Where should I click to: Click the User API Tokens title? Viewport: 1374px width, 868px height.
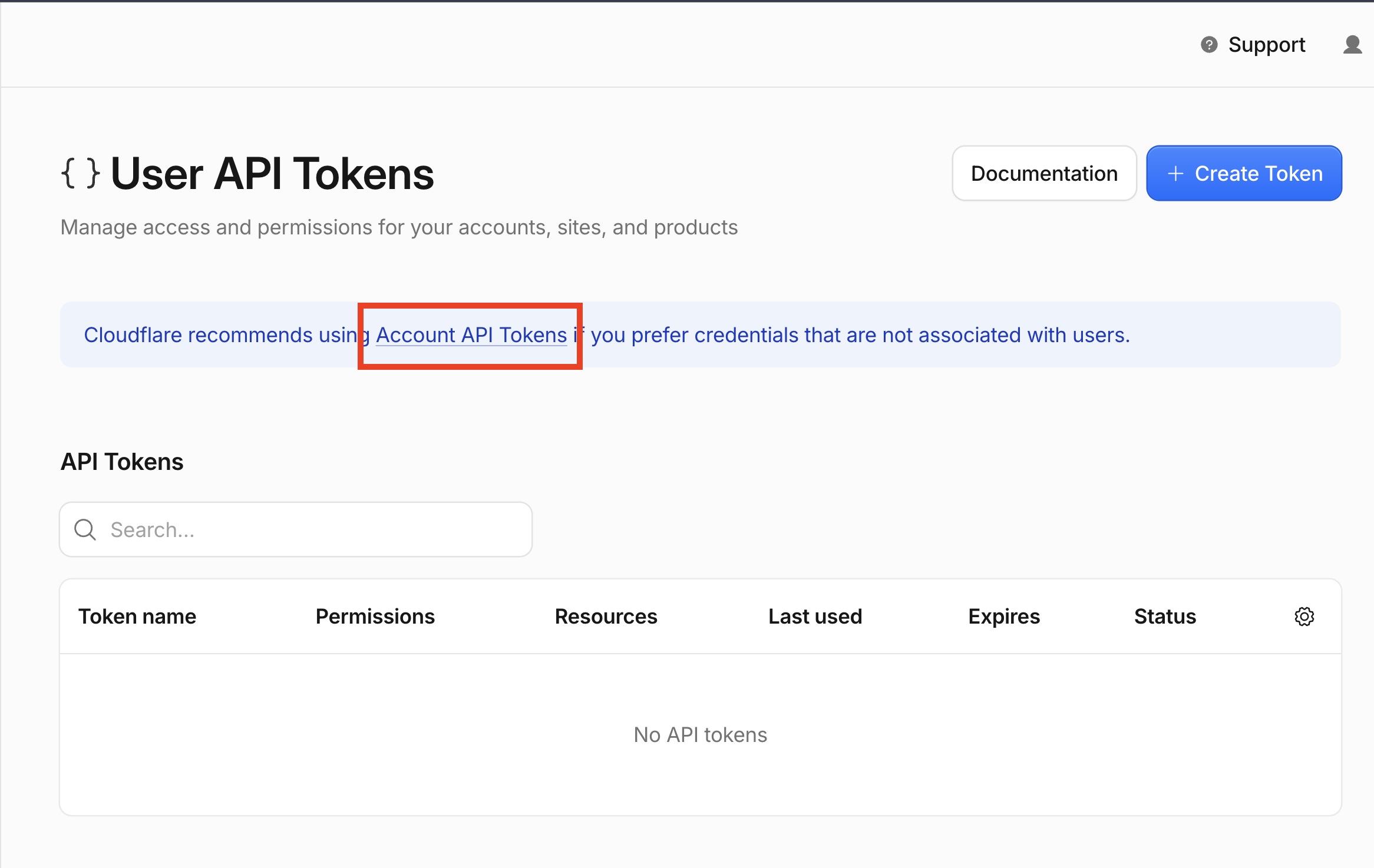click(272, 174)
